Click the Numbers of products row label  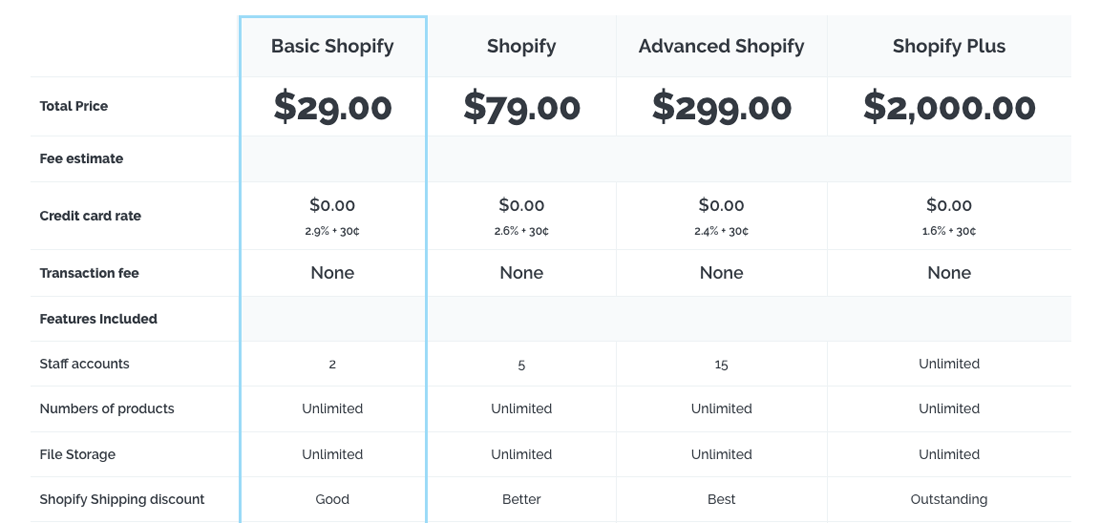107,409
